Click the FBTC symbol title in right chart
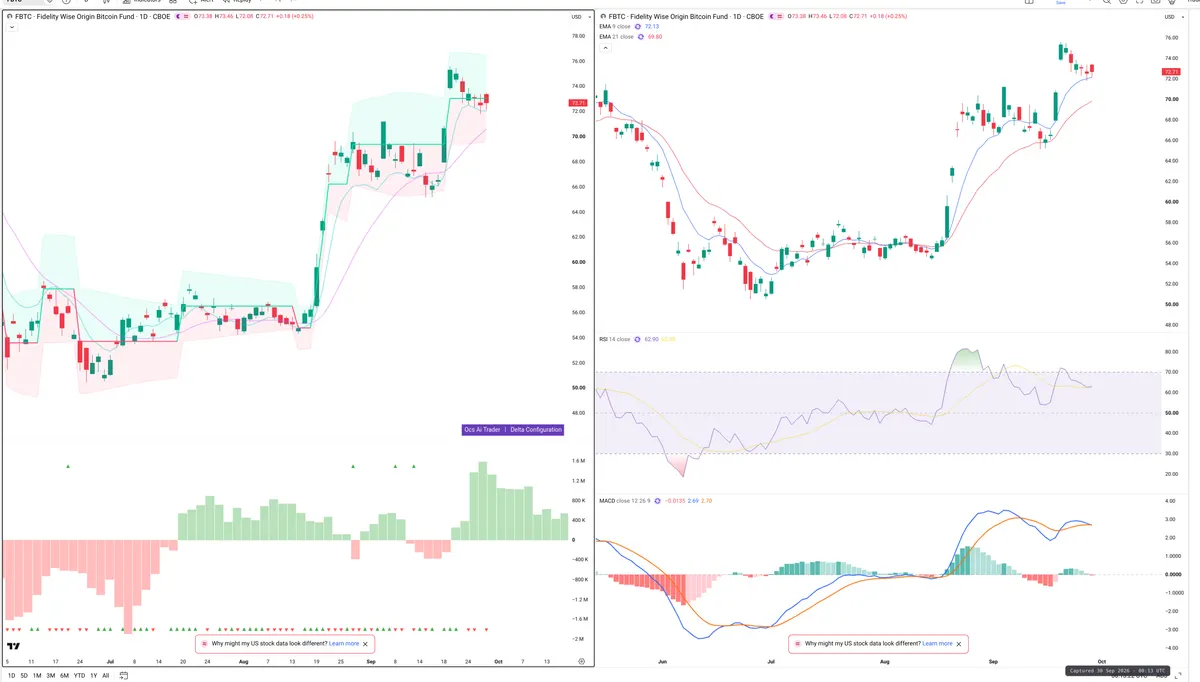 pos(685,17)
